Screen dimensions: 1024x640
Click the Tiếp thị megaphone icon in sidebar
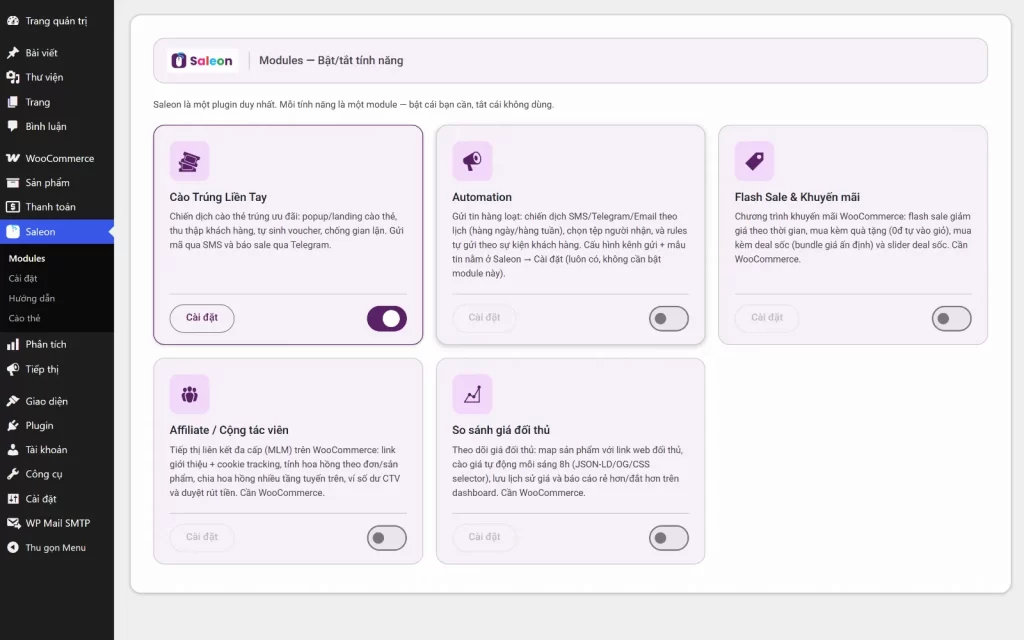tap(13, 369)
